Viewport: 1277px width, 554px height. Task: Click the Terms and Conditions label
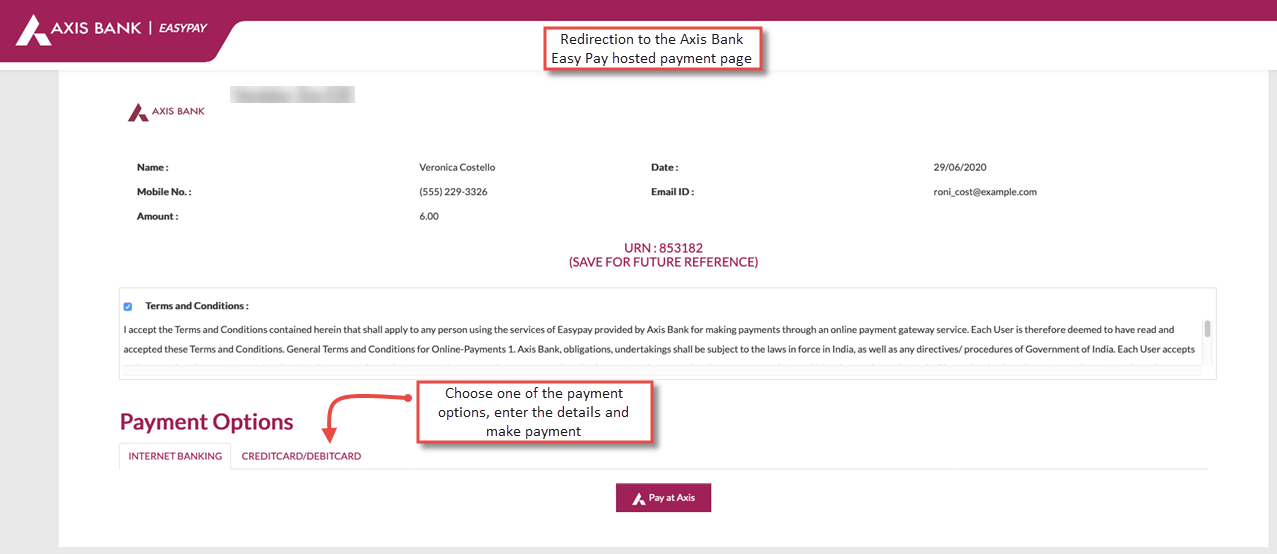197,306
